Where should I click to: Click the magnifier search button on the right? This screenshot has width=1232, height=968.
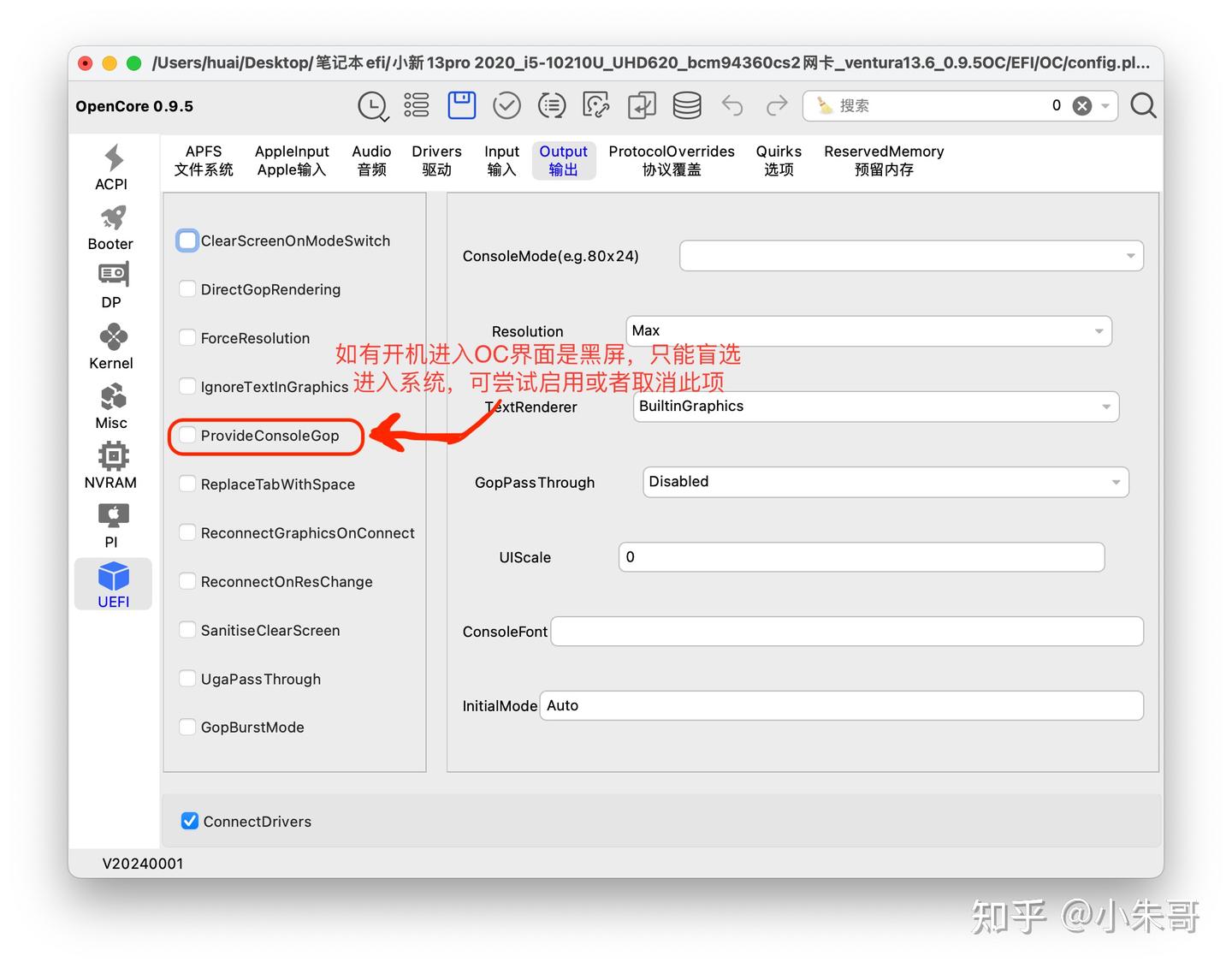point(1143,105)
